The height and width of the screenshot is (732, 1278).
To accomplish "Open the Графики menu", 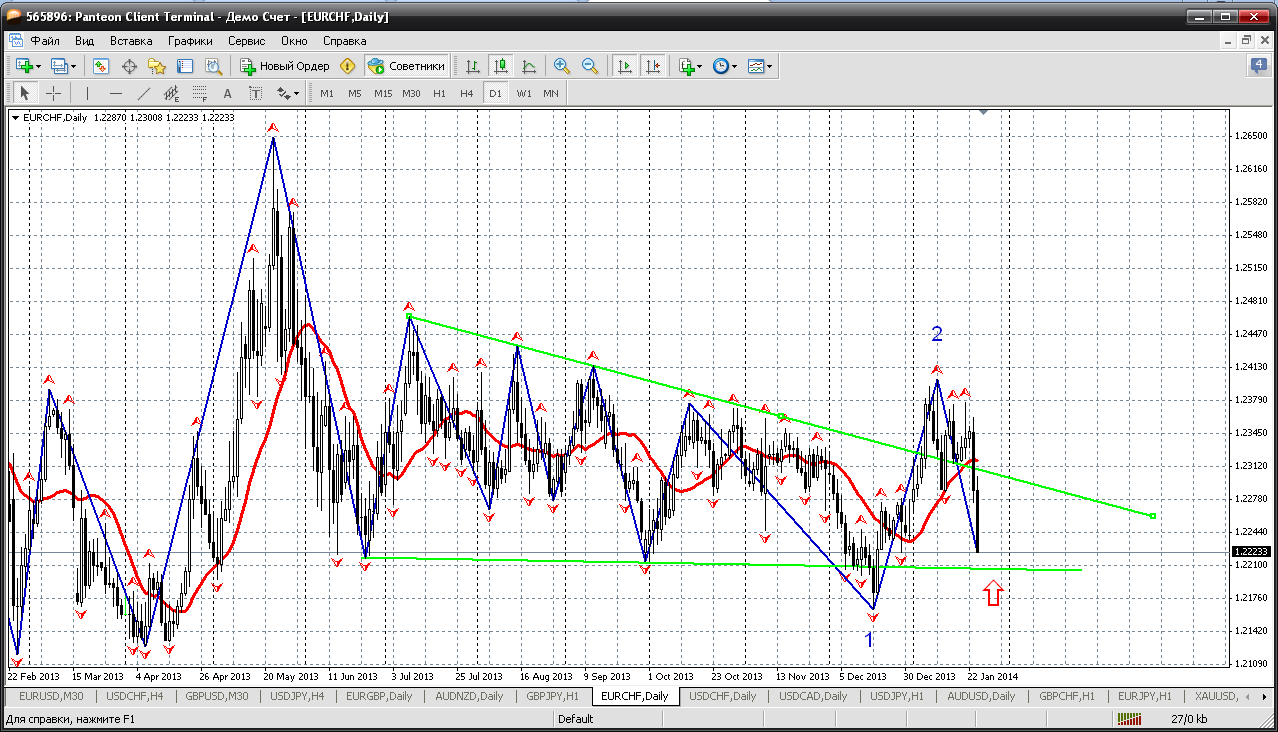I will [190, 41].
